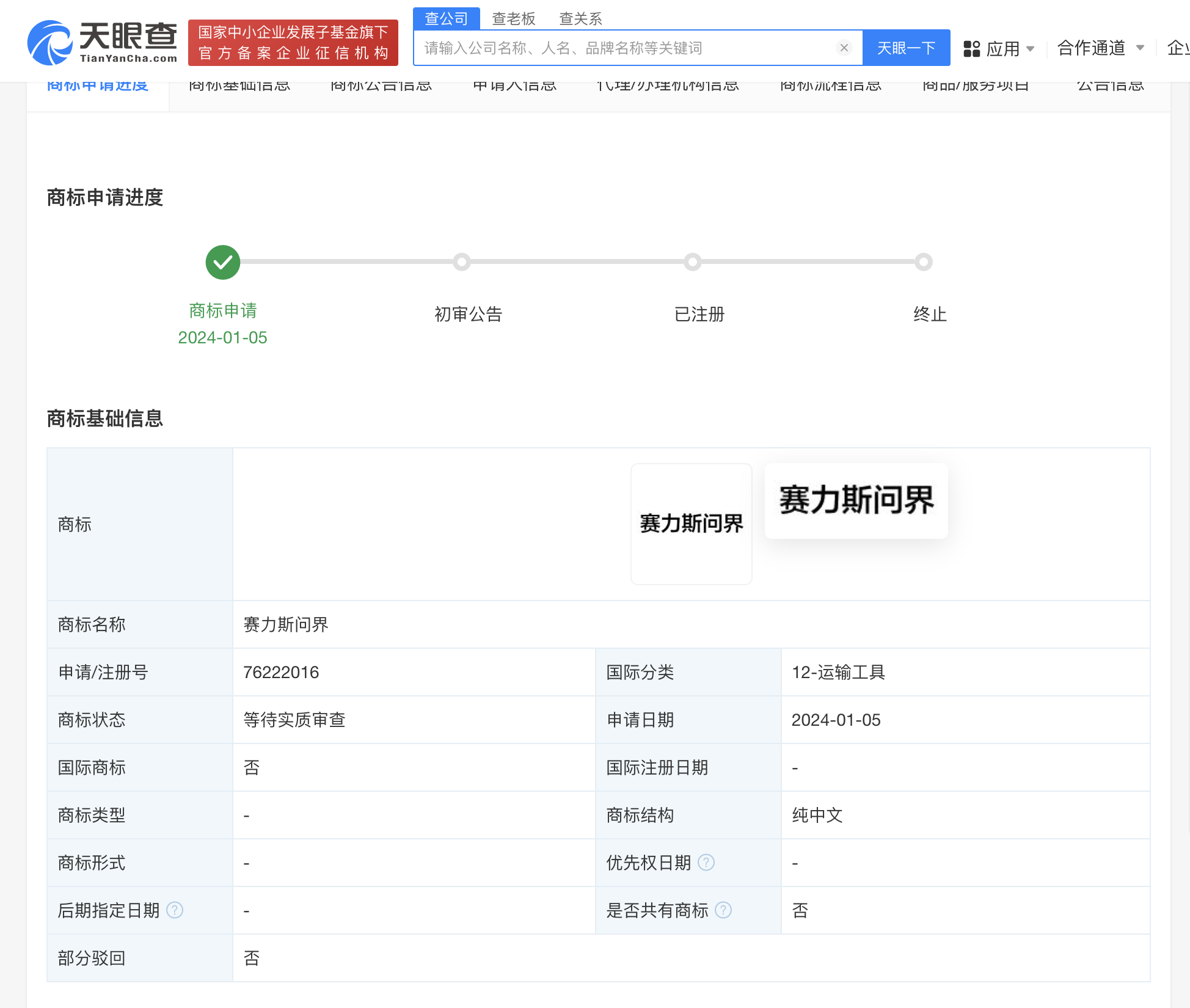
Task: Switch to the 代理/办理机构信息 section tab
Action: point(668,86)
